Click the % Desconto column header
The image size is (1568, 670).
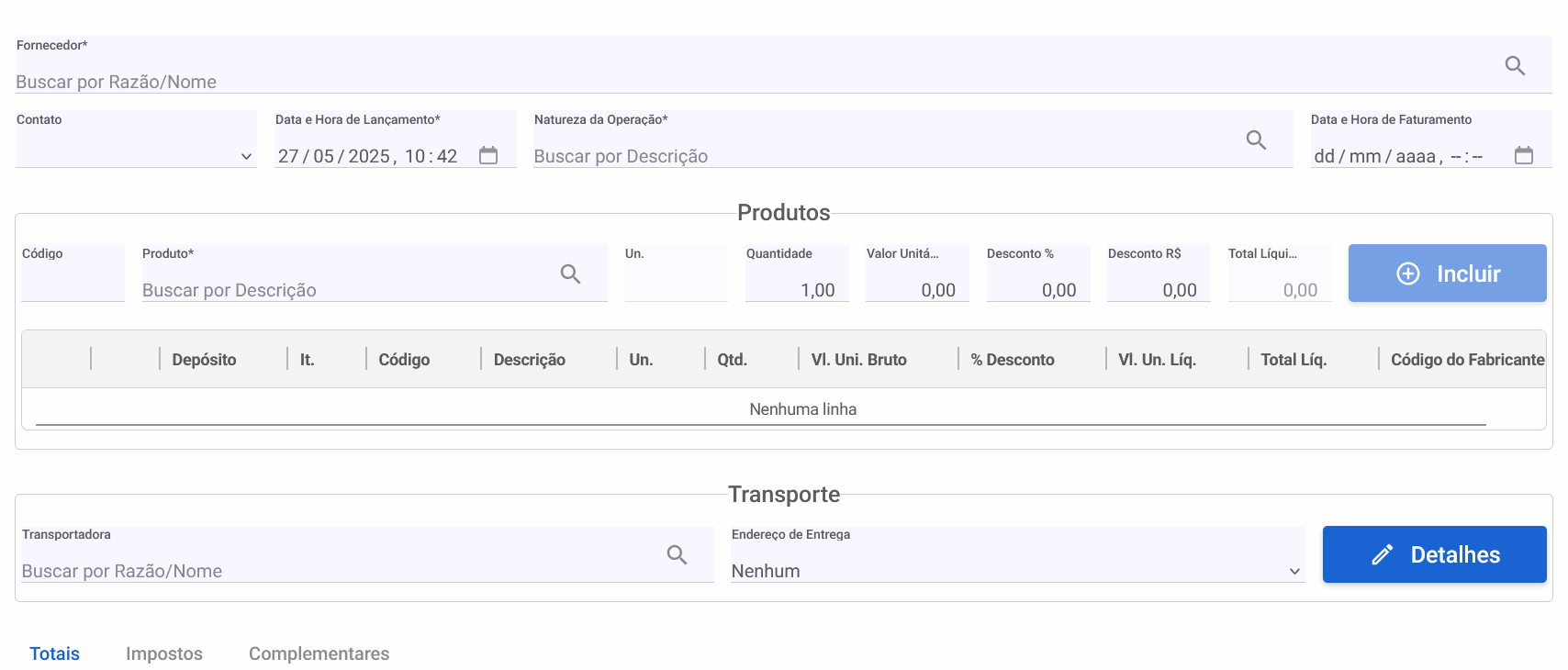[x=1013, y=360]
